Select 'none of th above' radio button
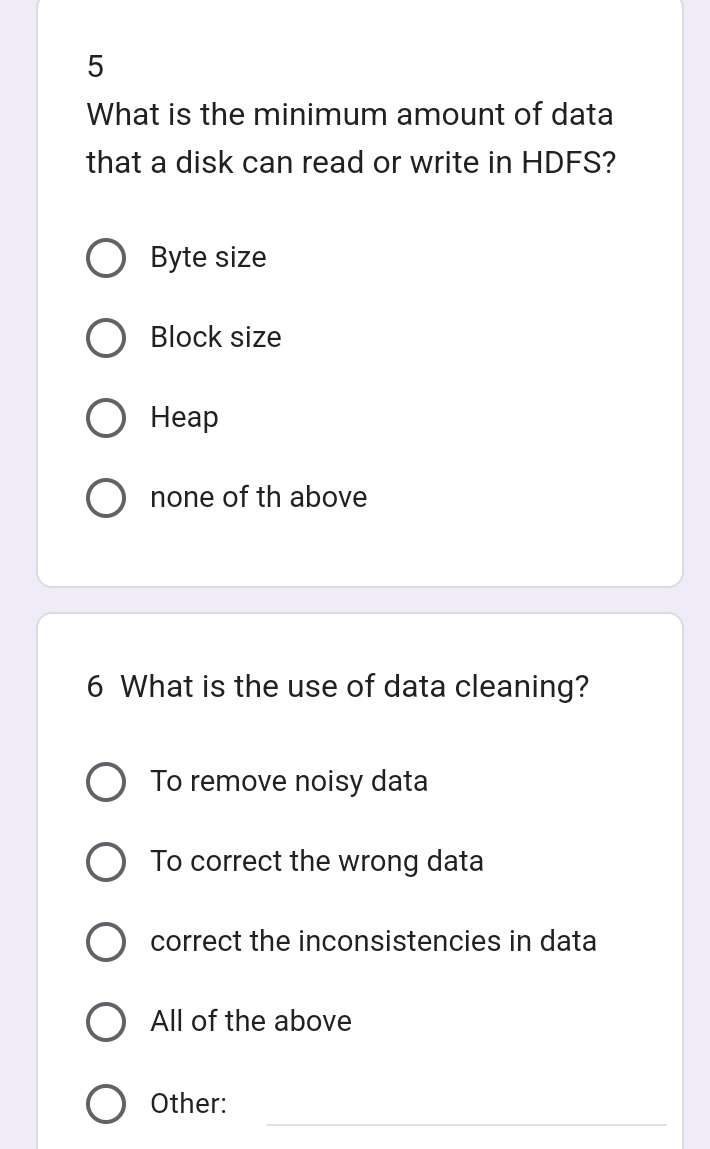This screenshot has height=1149, width=710. (106, 498)
